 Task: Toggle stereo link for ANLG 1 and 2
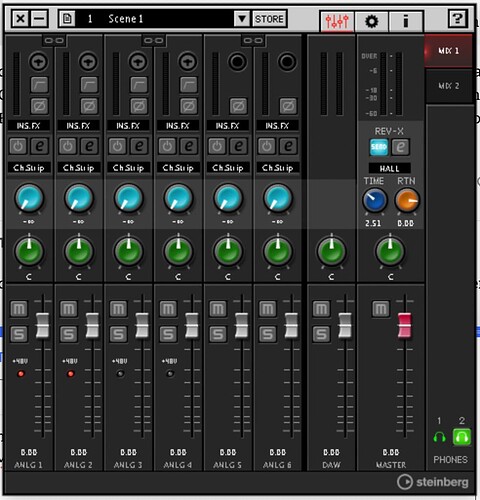point(54,41)
